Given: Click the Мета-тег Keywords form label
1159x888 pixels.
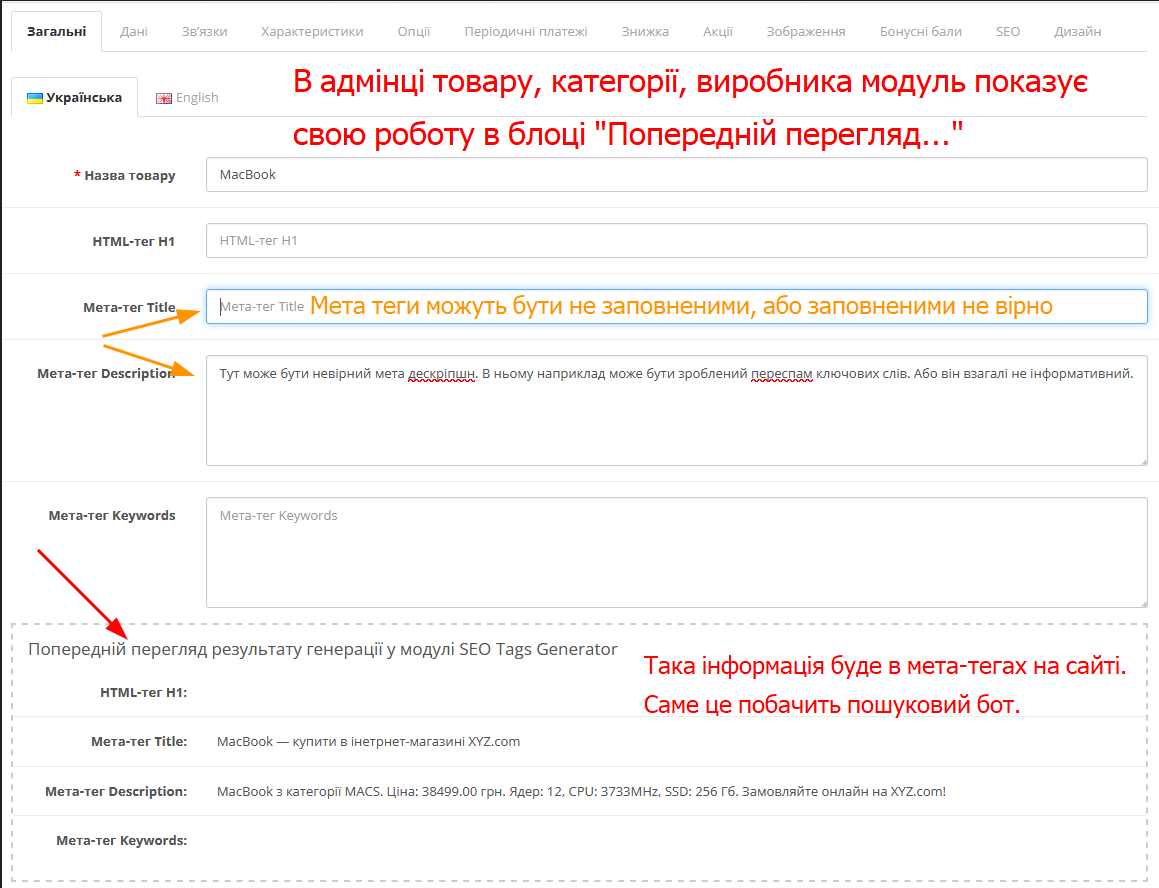Looking at the screenshot, I should (112, 515).
